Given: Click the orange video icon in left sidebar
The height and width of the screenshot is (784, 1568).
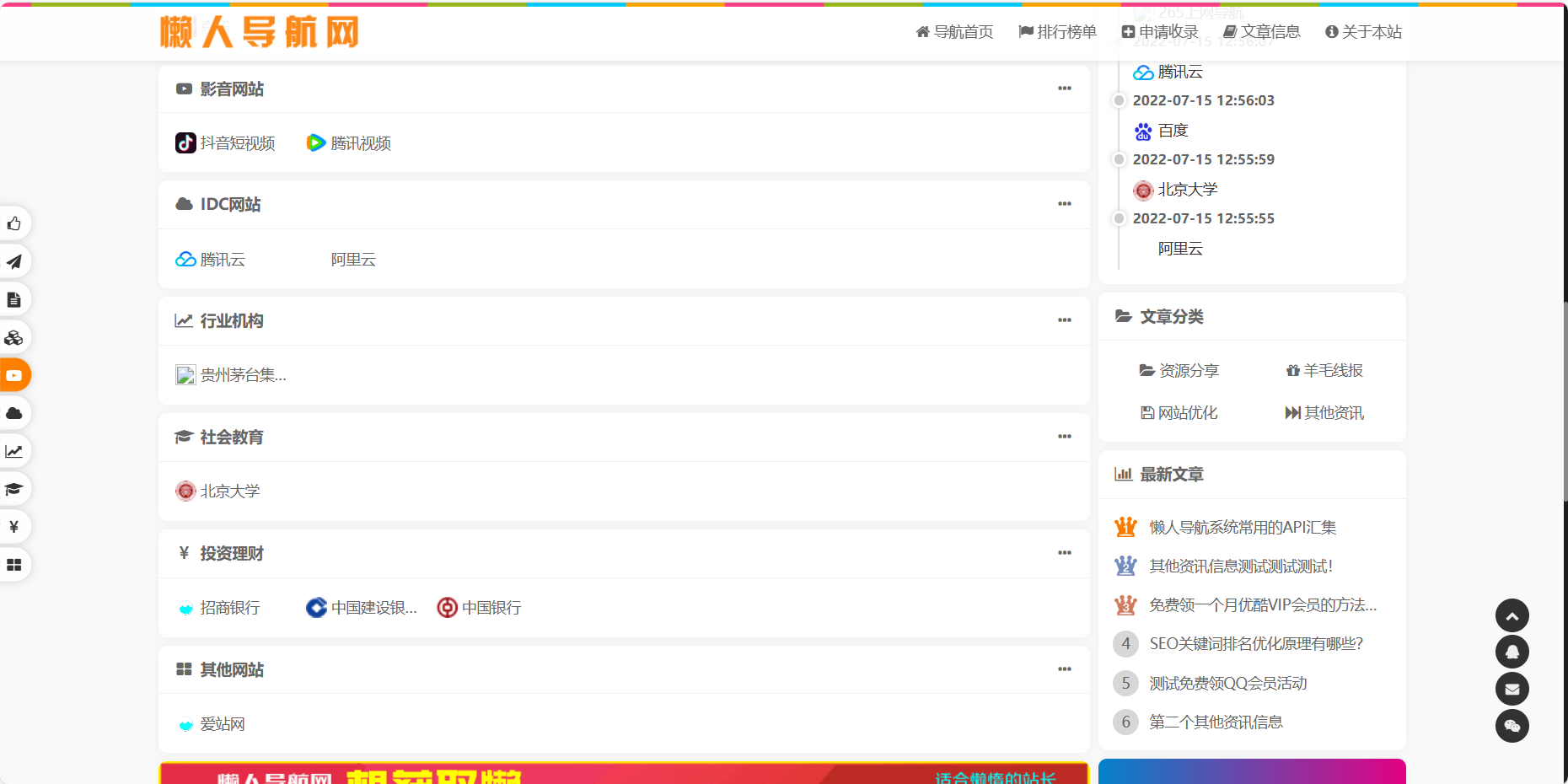Looking at the screenshot, I should [14, 375].
